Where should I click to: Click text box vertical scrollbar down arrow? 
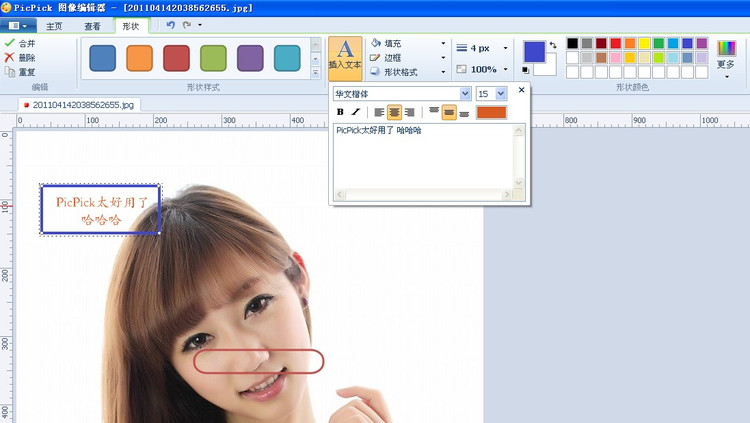(x=519, y=183)
